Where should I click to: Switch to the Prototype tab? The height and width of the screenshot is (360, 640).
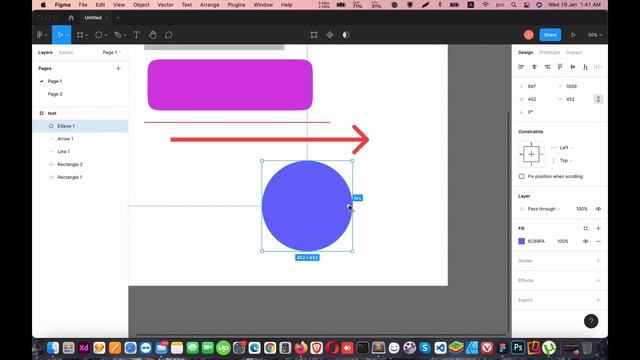pyautogui.click(x=549, y=52)
